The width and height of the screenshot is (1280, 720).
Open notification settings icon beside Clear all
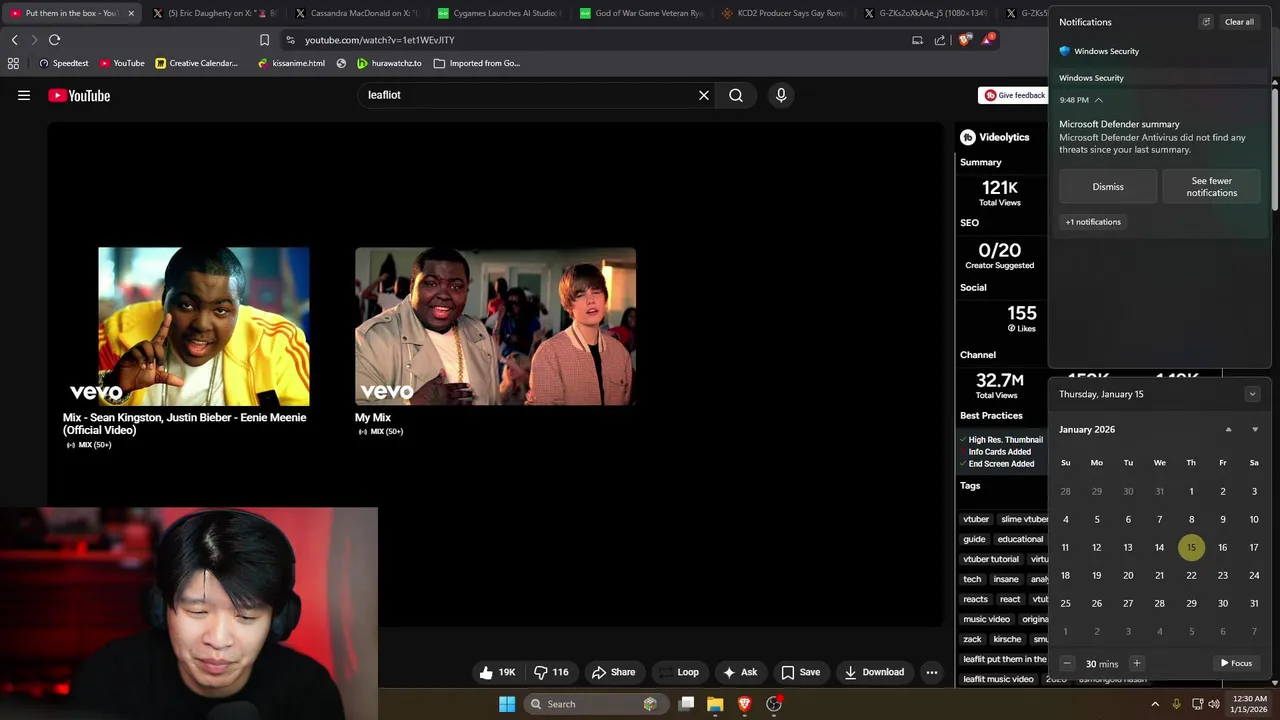(1206, 22)
